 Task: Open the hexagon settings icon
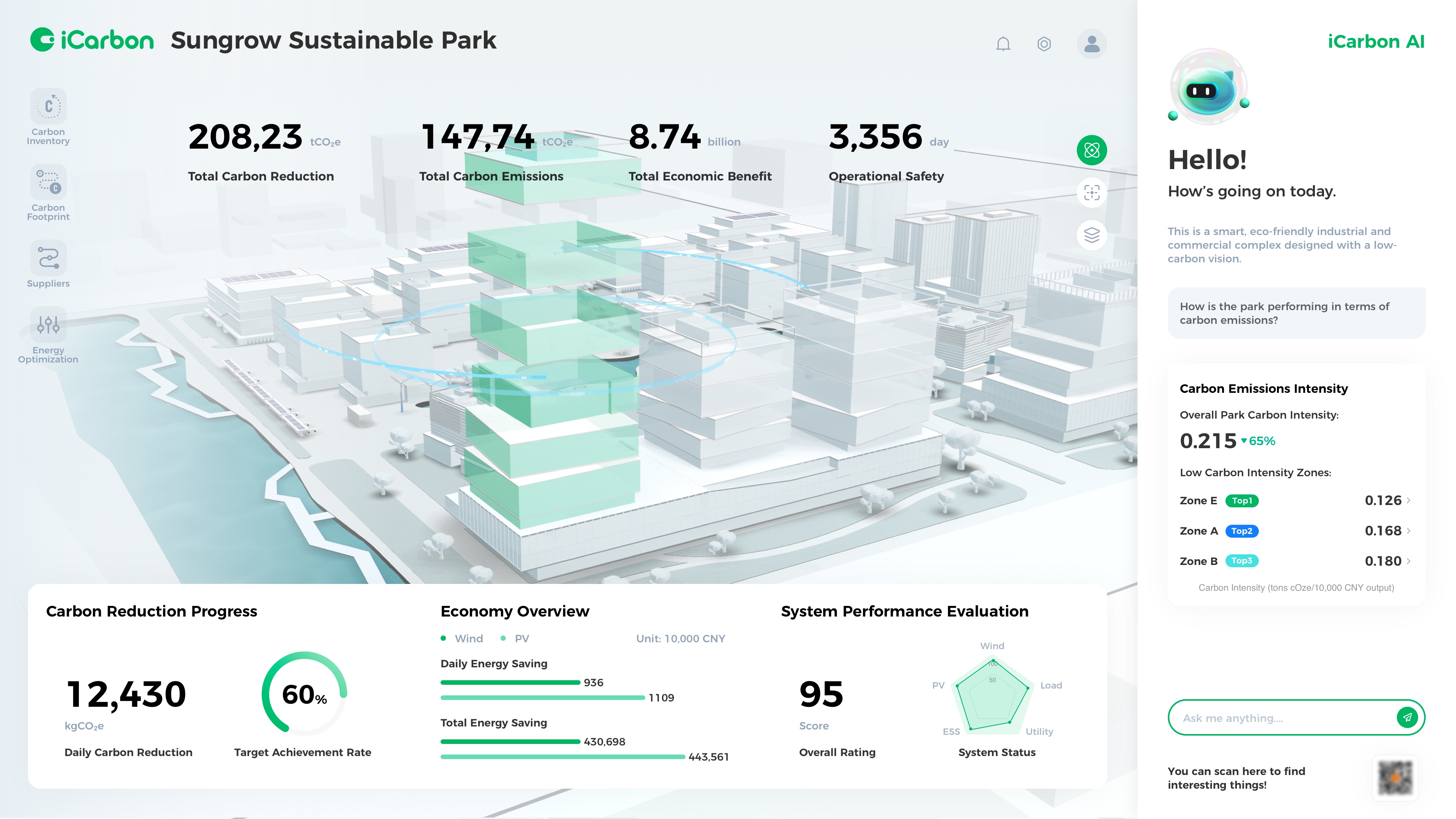(x=1044, y=44)
